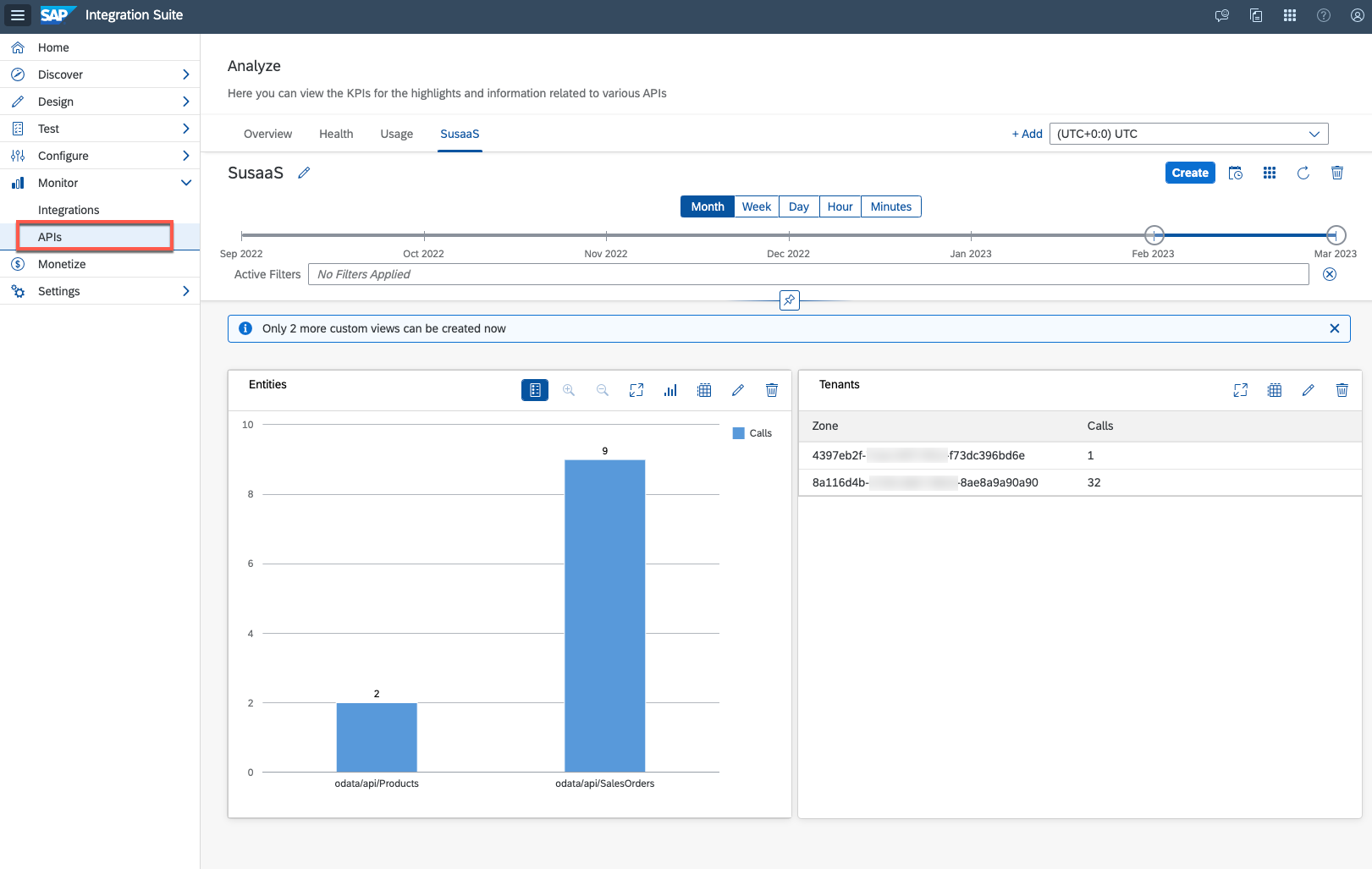Delete the Entities chart
Image resolution: width=1372 pixels, height=869 pixels.
[772, 390]
